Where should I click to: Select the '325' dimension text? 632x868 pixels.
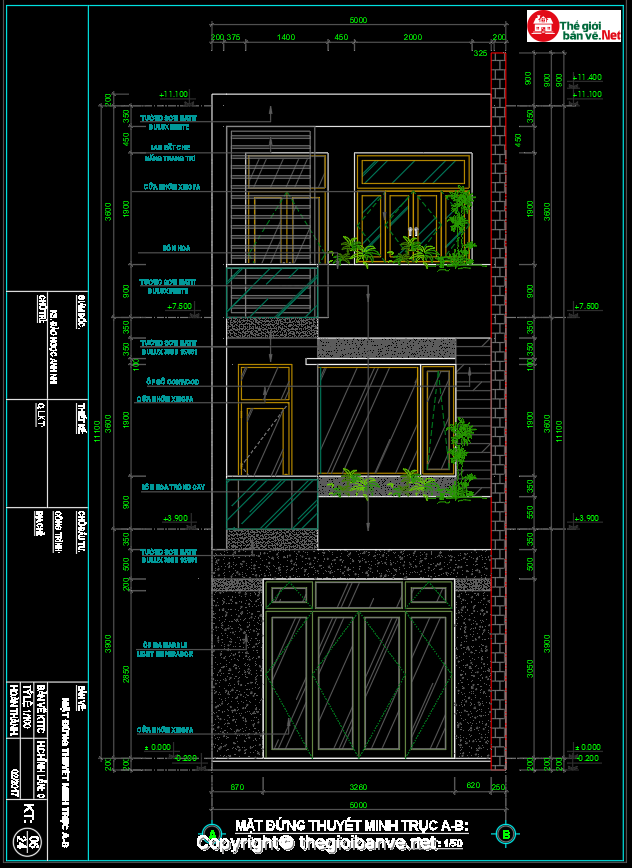(x=480, y=53)
